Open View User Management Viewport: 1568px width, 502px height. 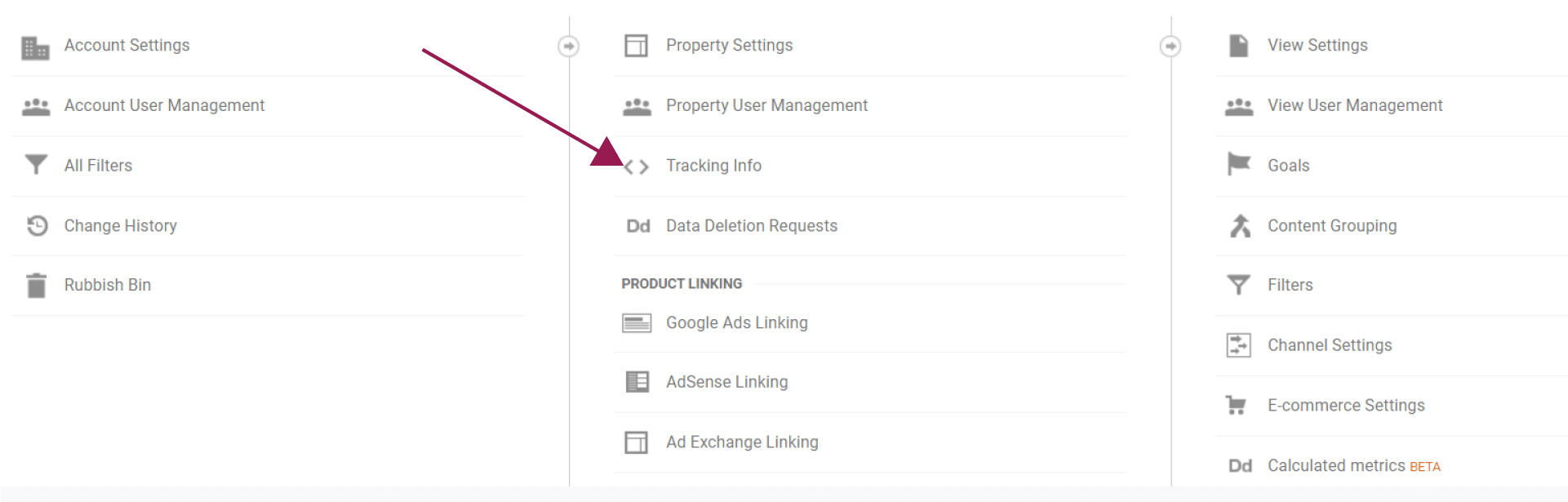[x=1355, y=105]
